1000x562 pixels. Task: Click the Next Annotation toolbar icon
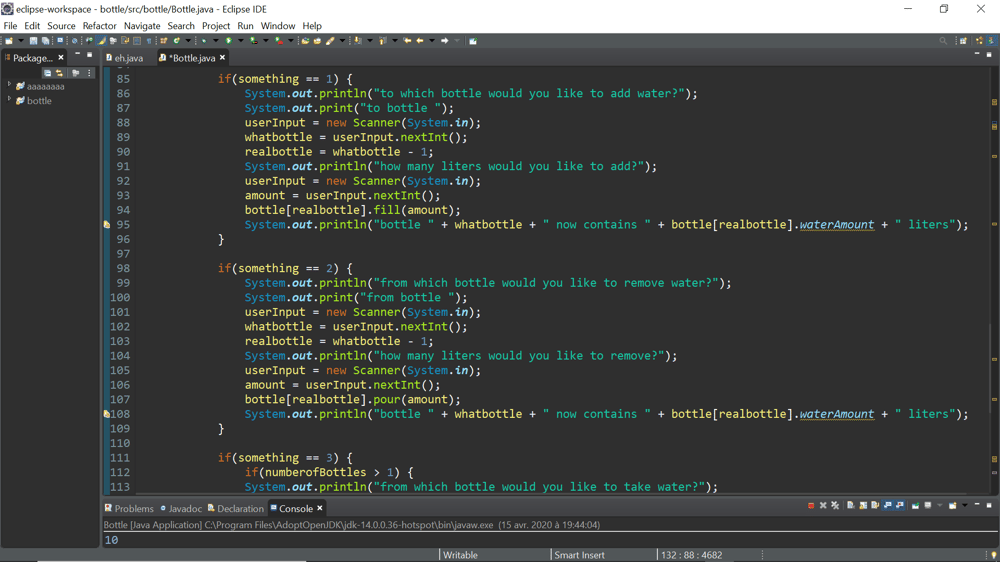(x=358, y=41)
